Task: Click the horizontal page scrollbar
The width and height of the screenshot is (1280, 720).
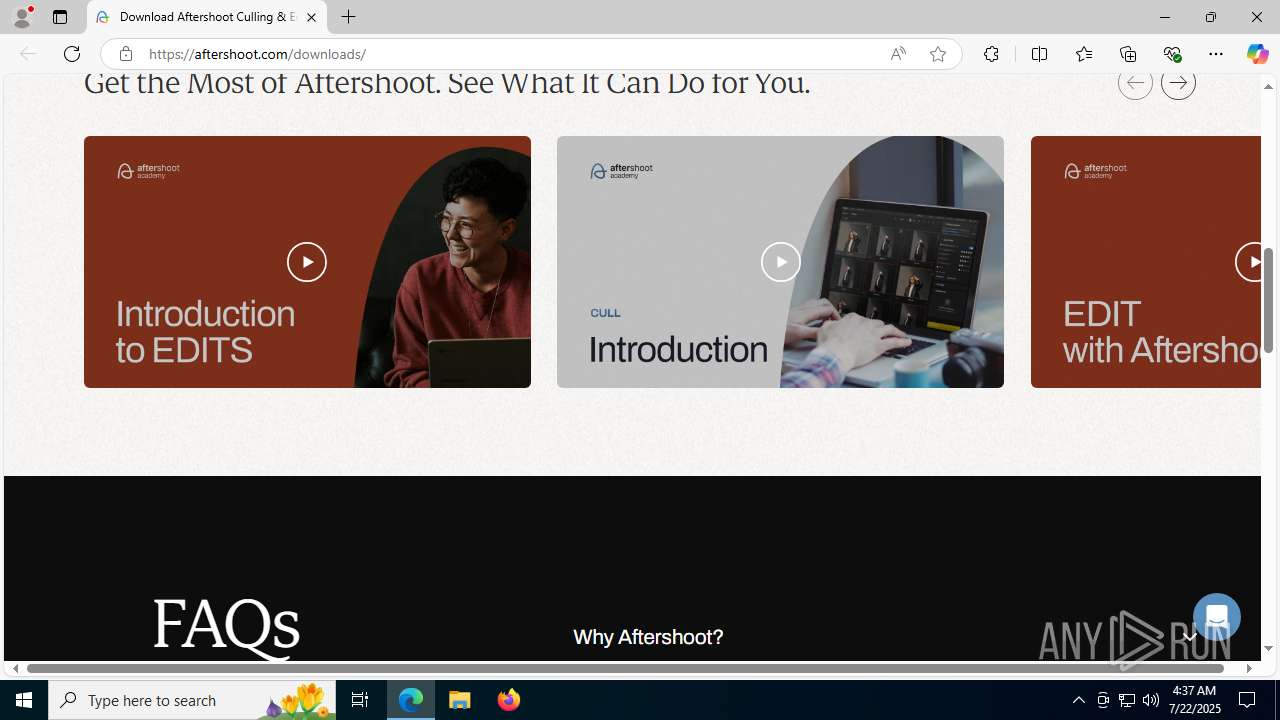Action: (626, 668)
